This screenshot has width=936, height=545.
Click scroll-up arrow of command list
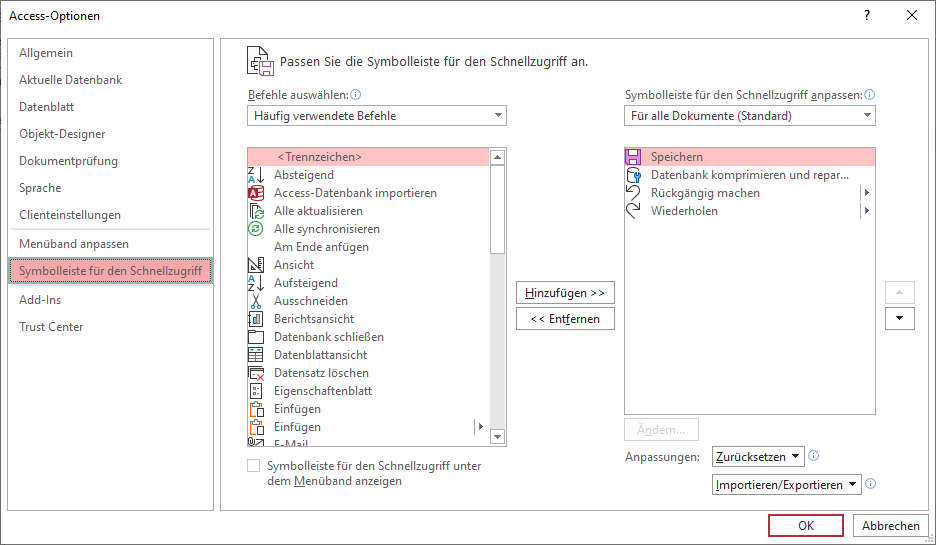point(497,158)
